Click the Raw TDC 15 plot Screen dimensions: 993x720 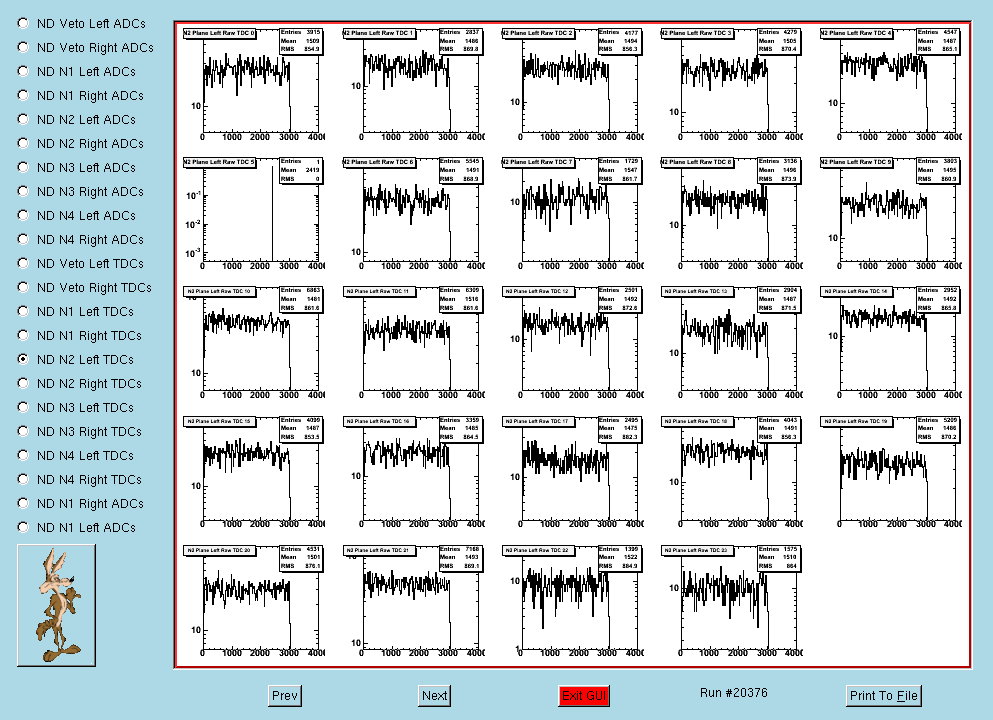click(253, 472)
